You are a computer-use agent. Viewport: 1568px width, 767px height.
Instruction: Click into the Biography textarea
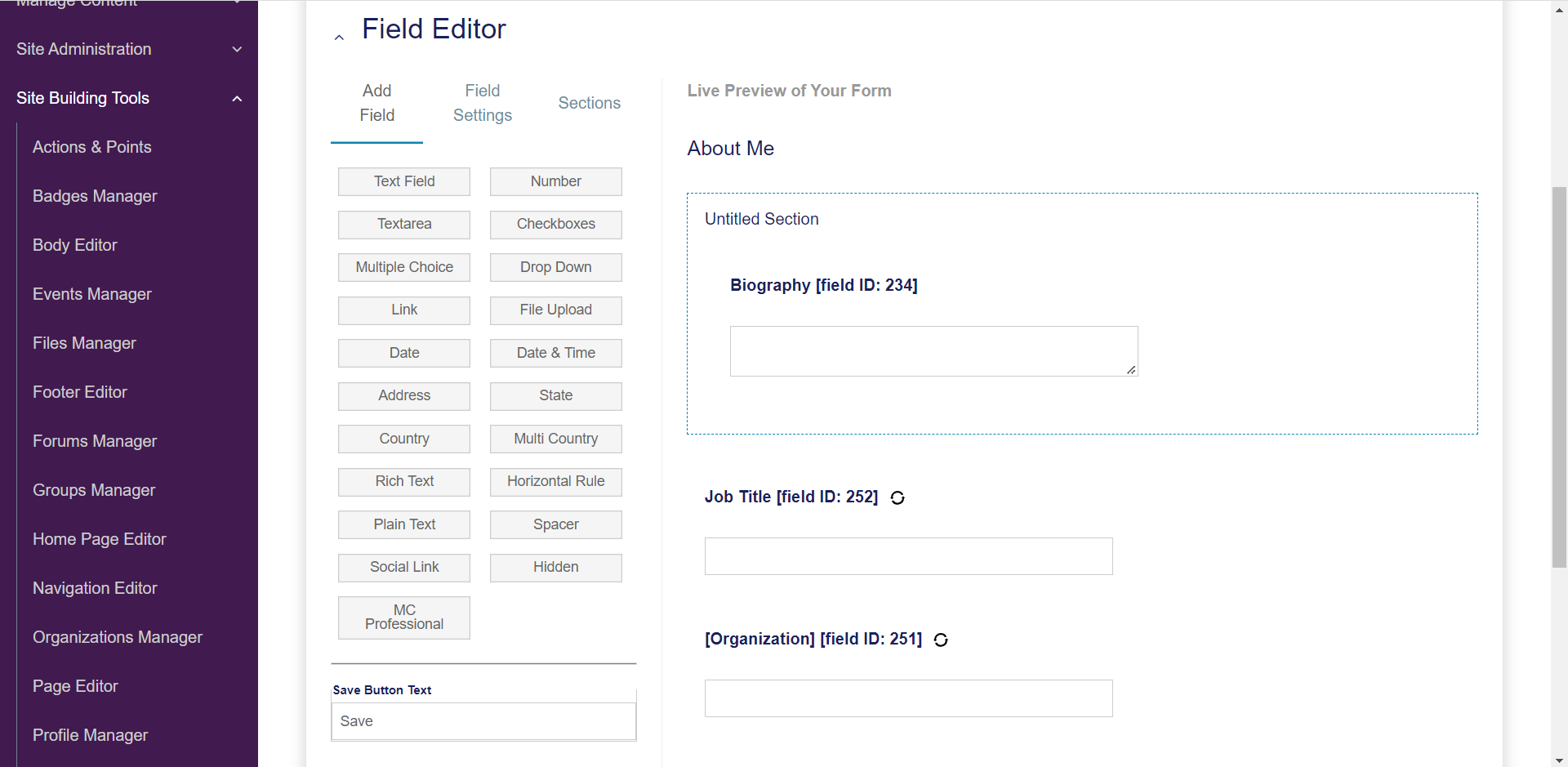coord(933,351)
